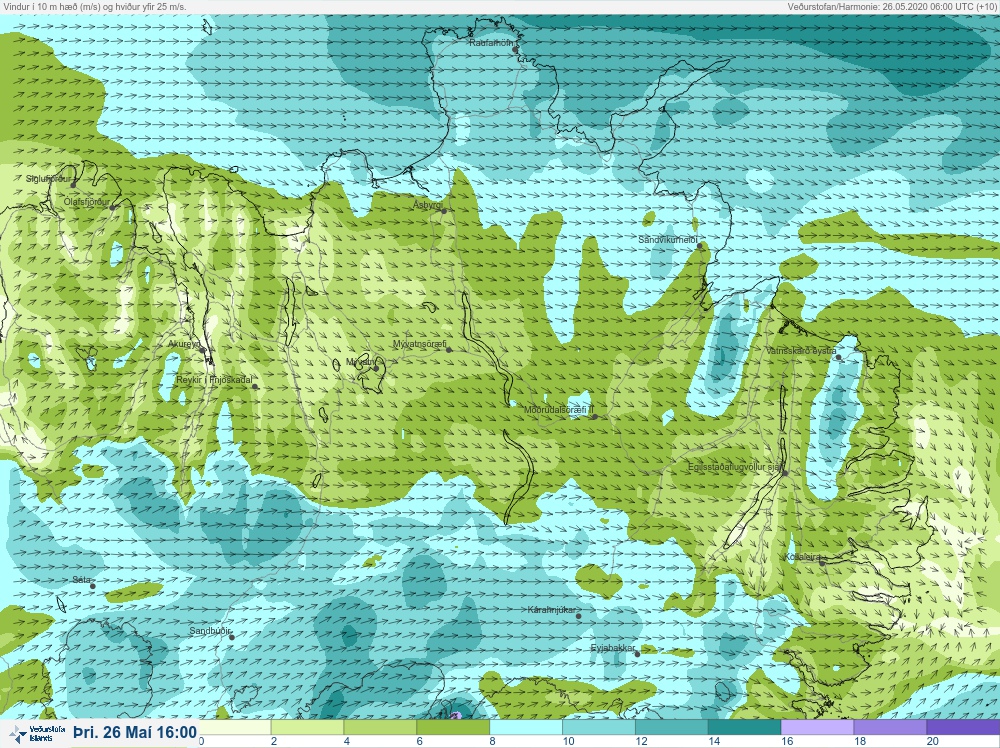Click the legend value '20'
This screenshot has height=748, width=1000.
click(x=933, y=741)
